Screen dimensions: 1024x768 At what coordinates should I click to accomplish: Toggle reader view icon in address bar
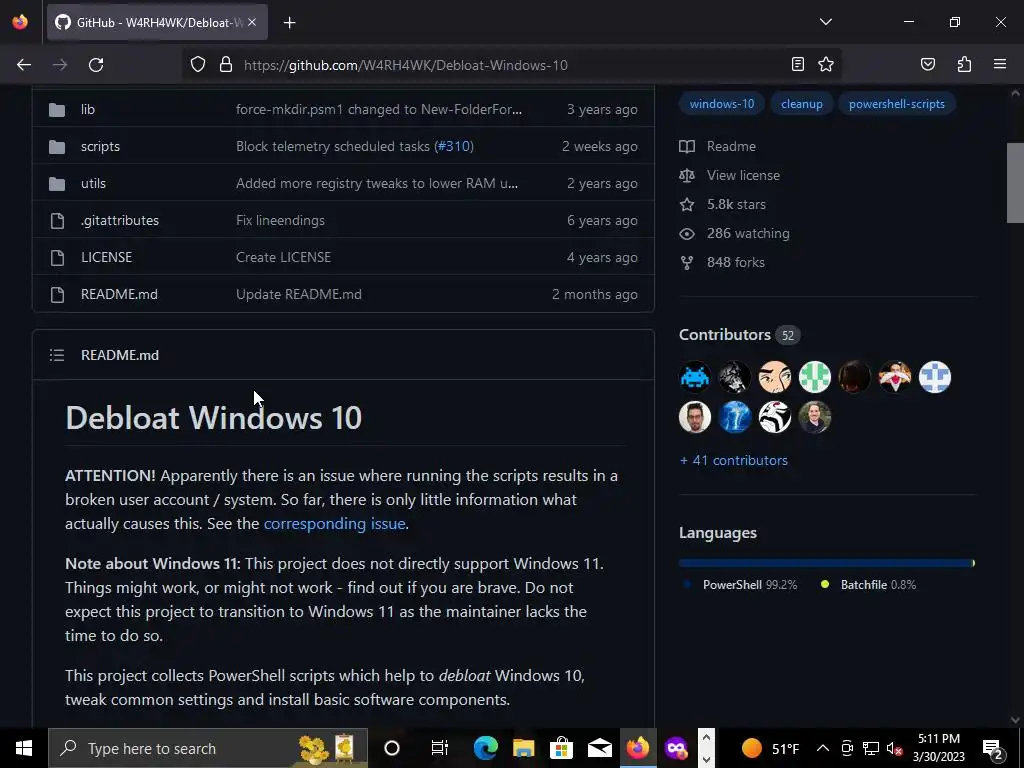797,64
